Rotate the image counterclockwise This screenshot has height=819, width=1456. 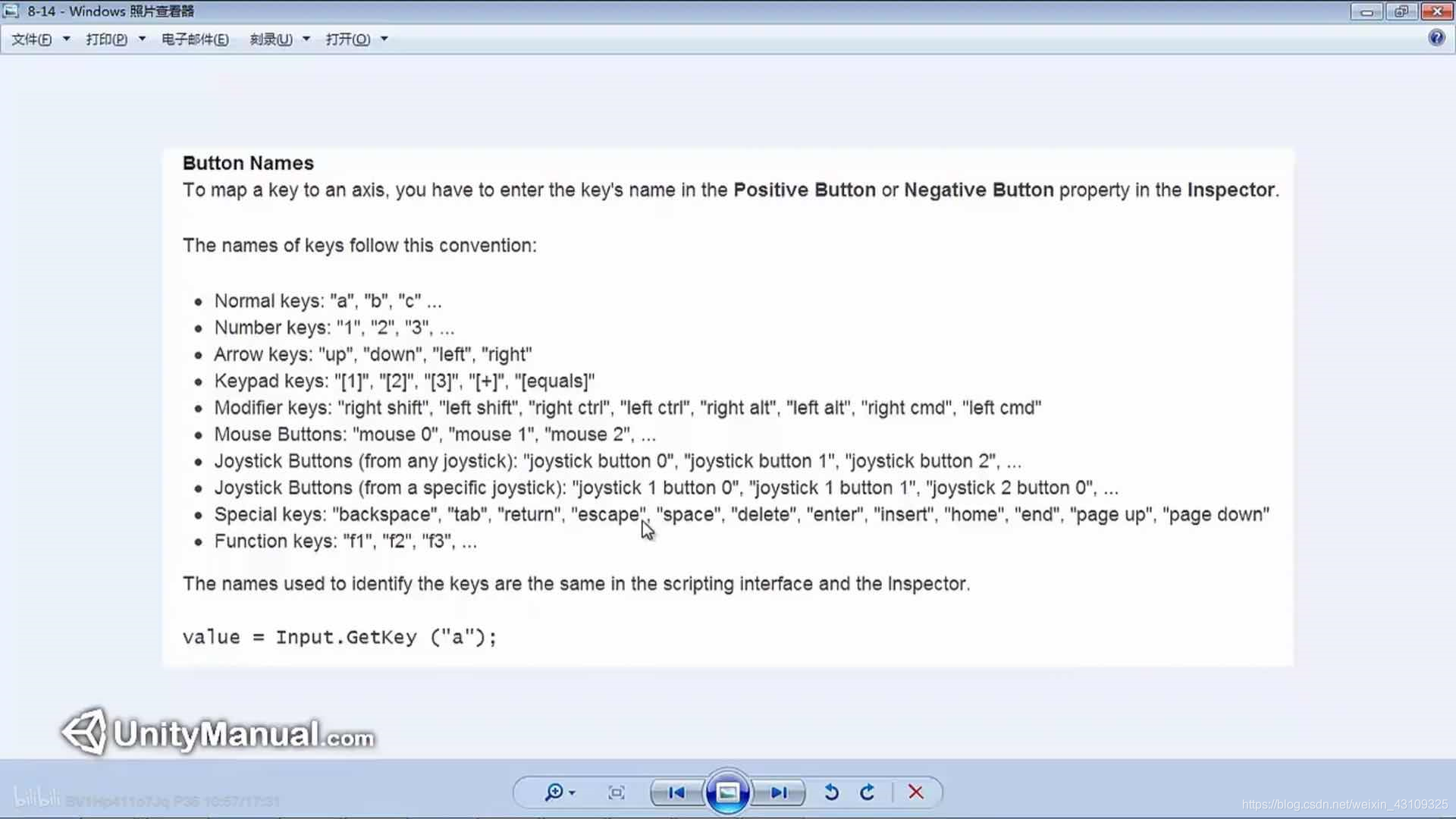831,793
